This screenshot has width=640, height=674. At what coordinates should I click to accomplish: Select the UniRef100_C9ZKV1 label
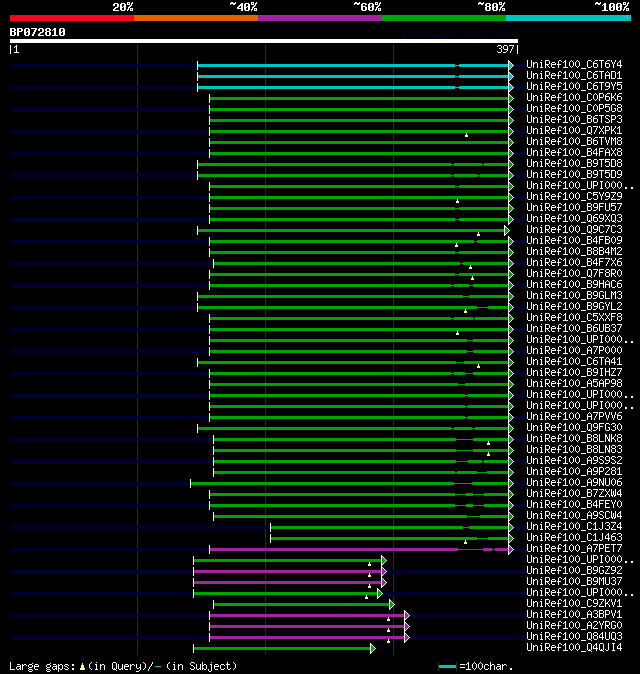574,604
